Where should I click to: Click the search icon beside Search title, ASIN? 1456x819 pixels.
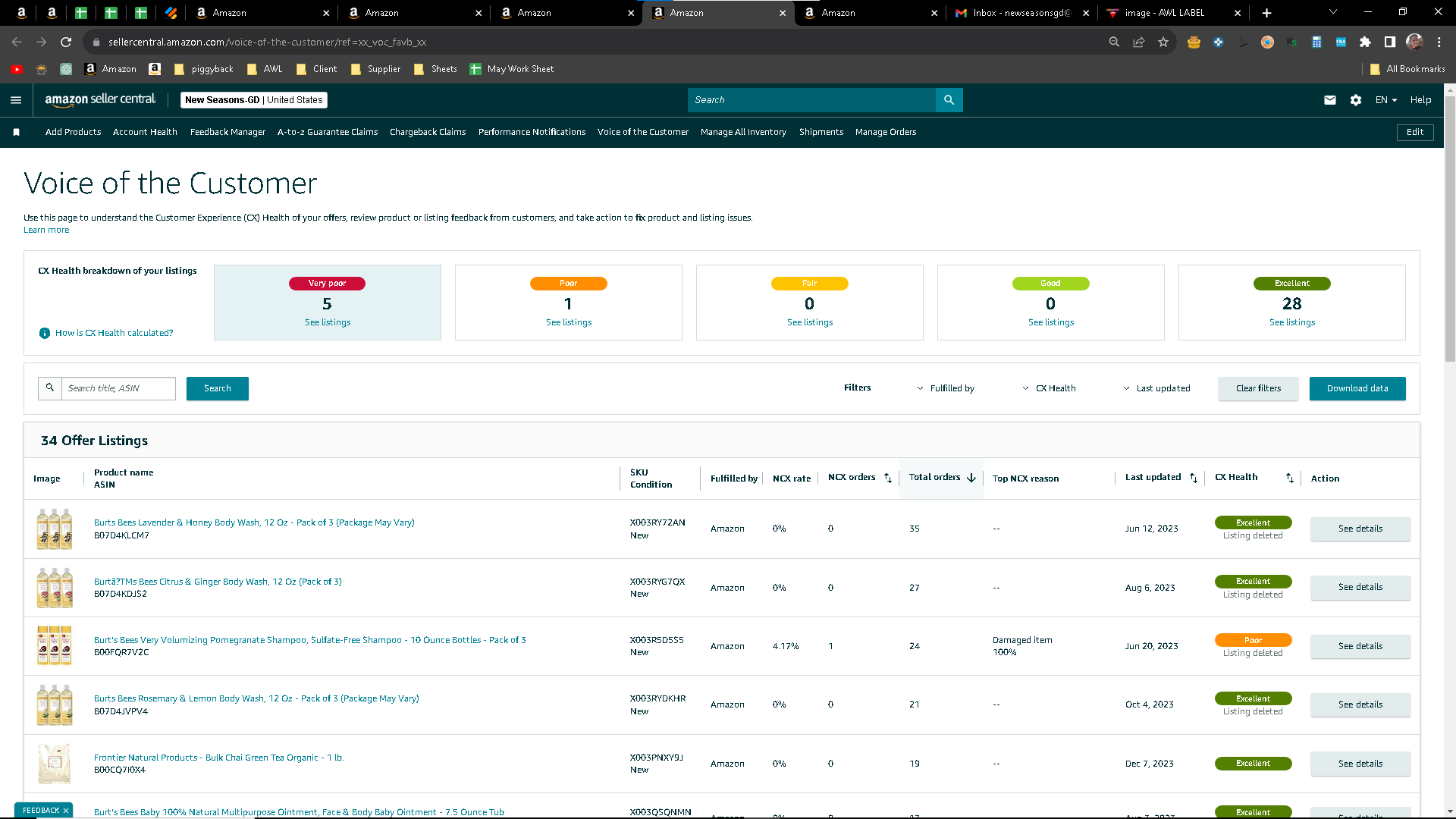(50, 388)
